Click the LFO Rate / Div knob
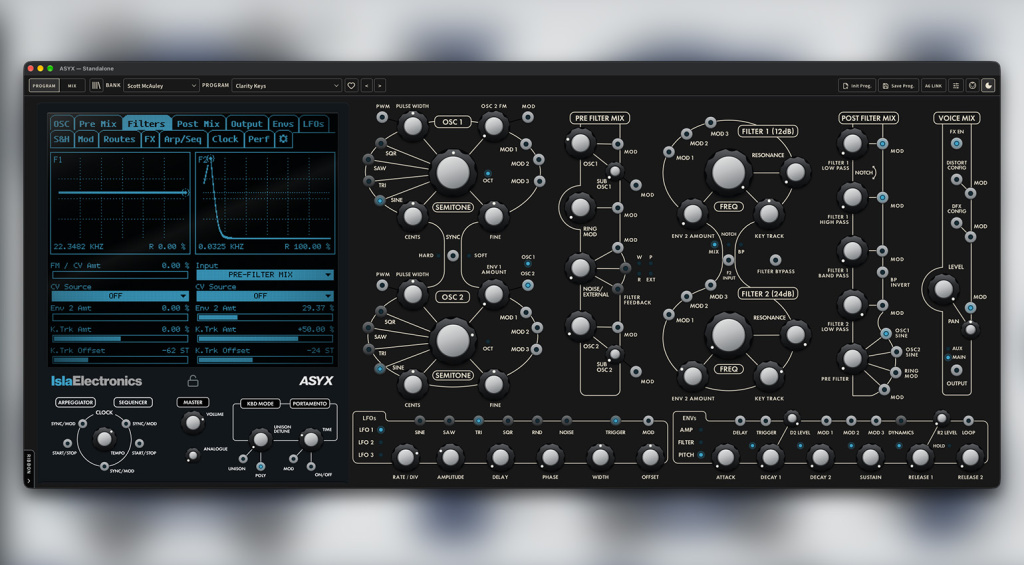Image resolution: width=1024 pixels, height=565 pixels. pos(405,457)
